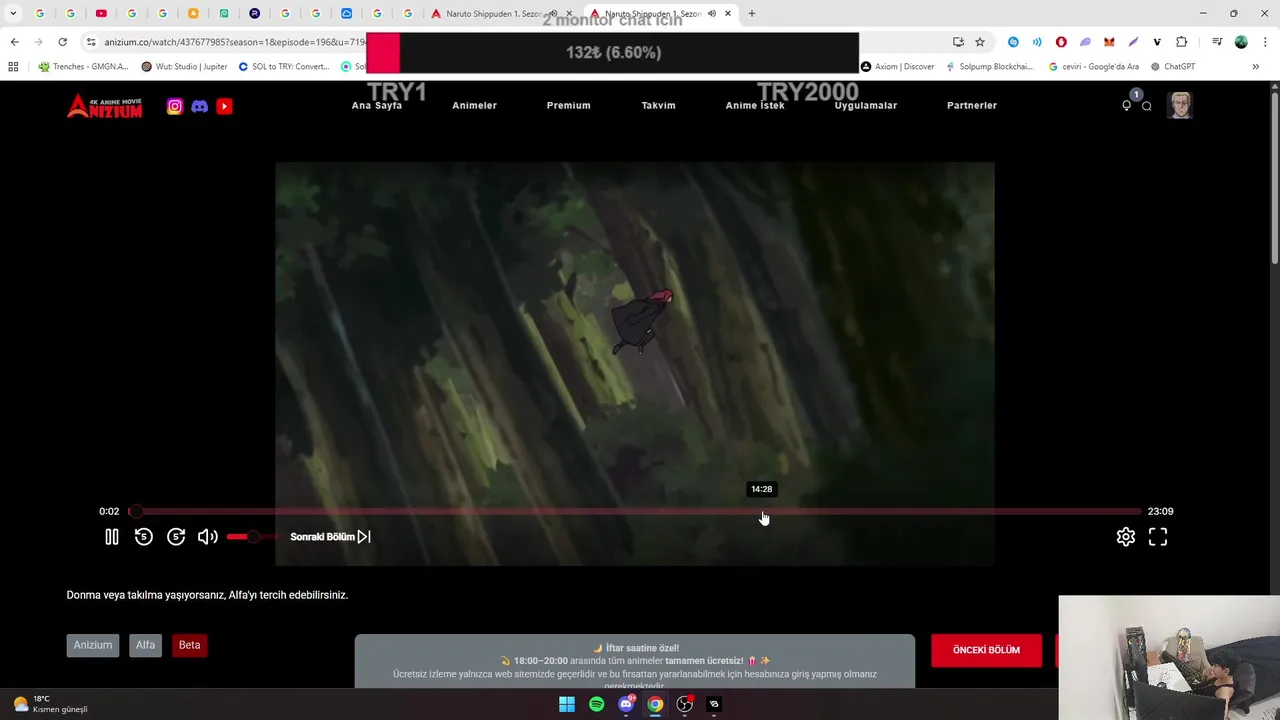Viewport: 1280px width, 720px height.
Task: Open the Takvim menu item
Action: (658, 105)
